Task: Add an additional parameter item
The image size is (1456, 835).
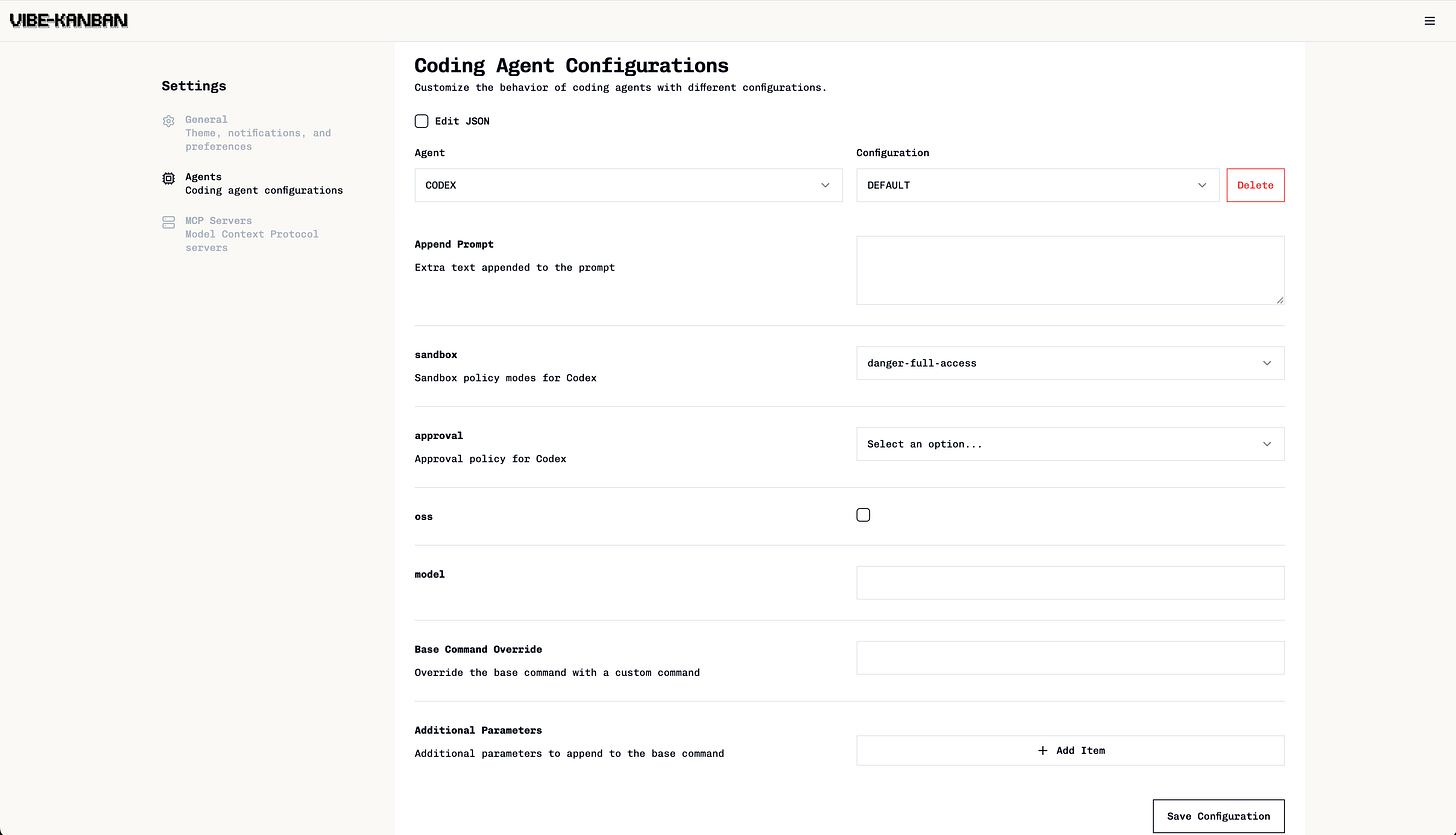Action: point(1069,750)
